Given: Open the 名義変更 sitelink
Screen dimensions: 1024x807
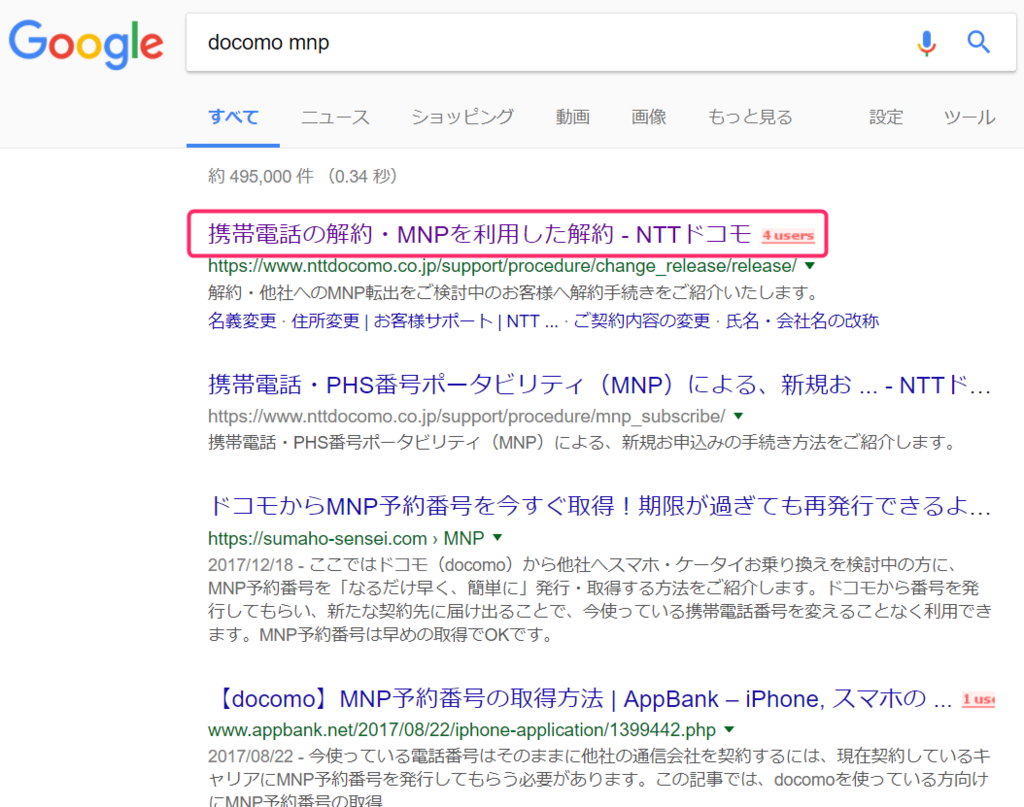Looking at the screenshot, I should (242, 321).
